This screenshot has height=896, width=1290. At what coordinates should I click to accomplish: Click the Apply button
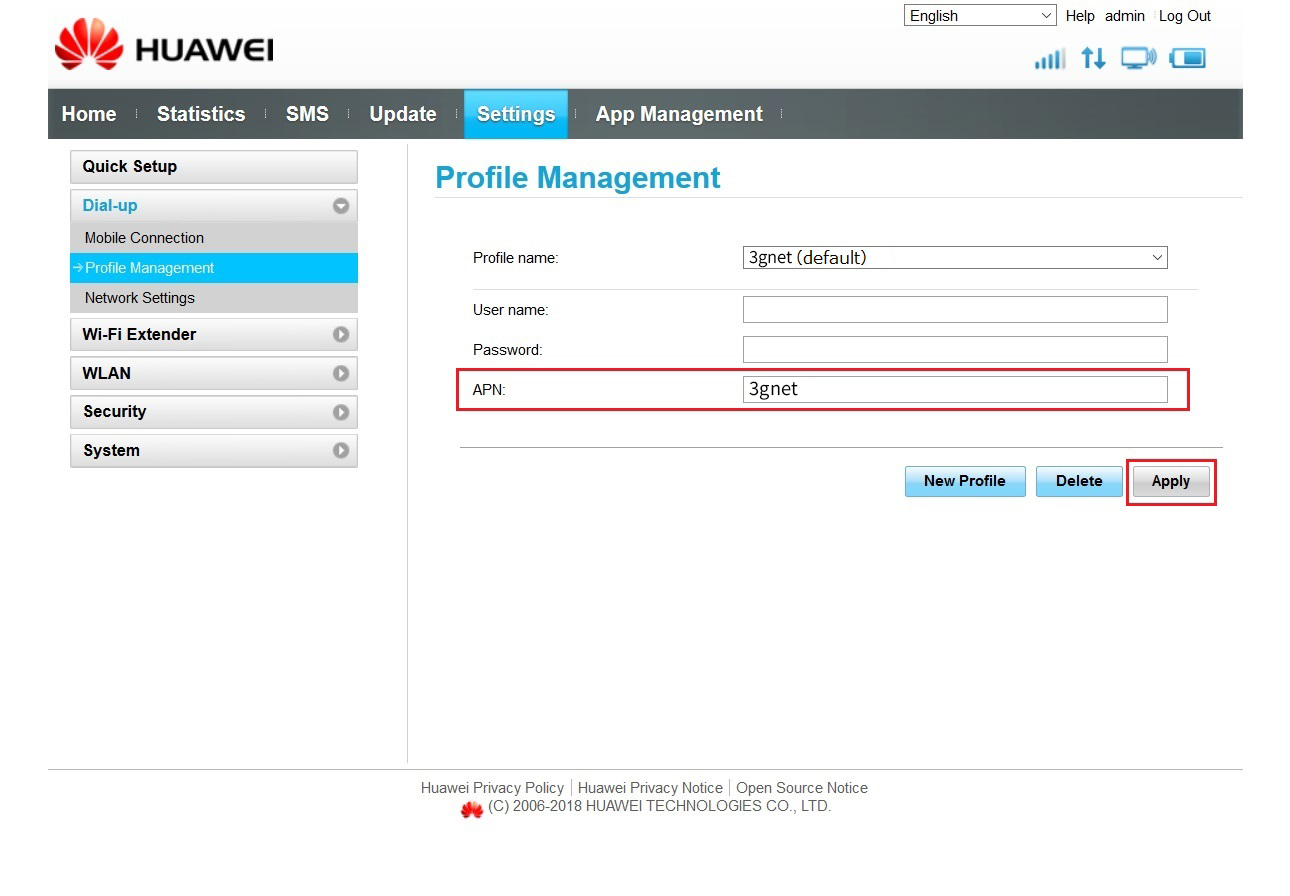(x=1171, y=481)
